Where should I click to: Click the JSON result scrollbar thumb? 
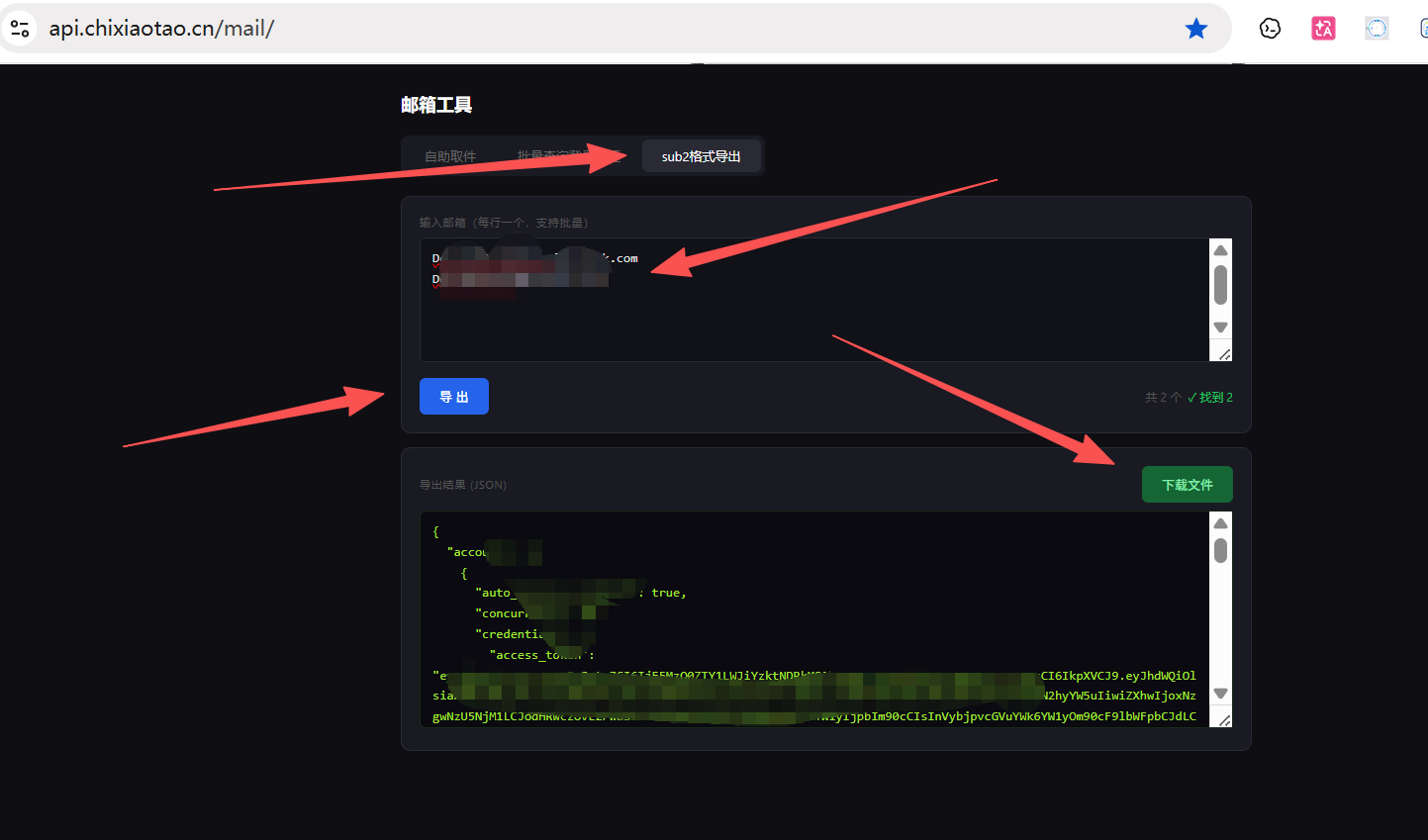pyautogui.click(x=1220, y=550)
